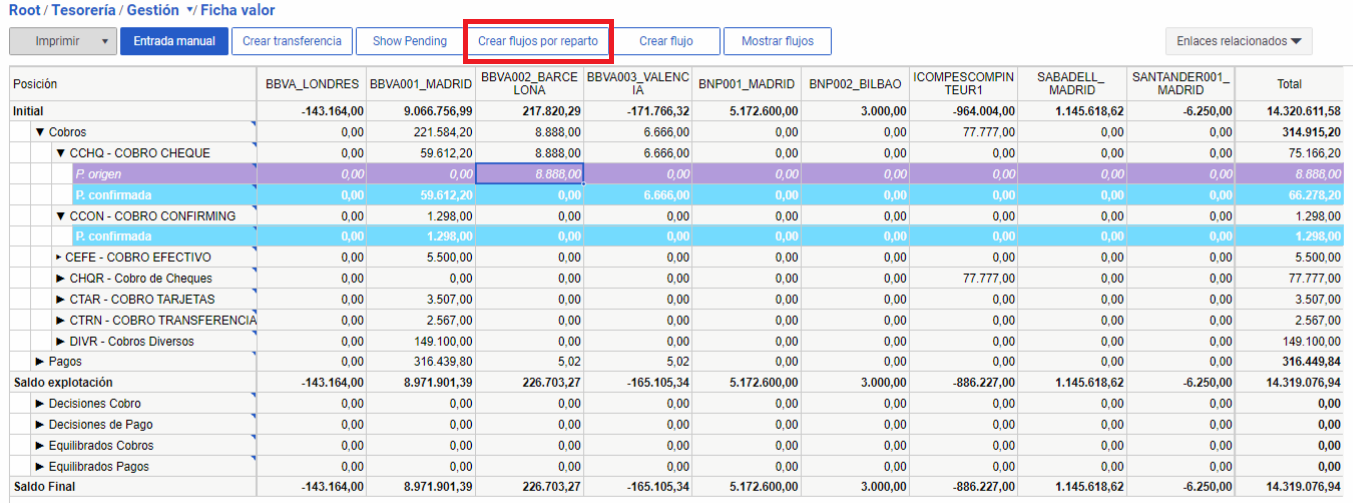The image size is (1353, 503).
Task: Click the Show Pending button
Action: click(409, 41)
